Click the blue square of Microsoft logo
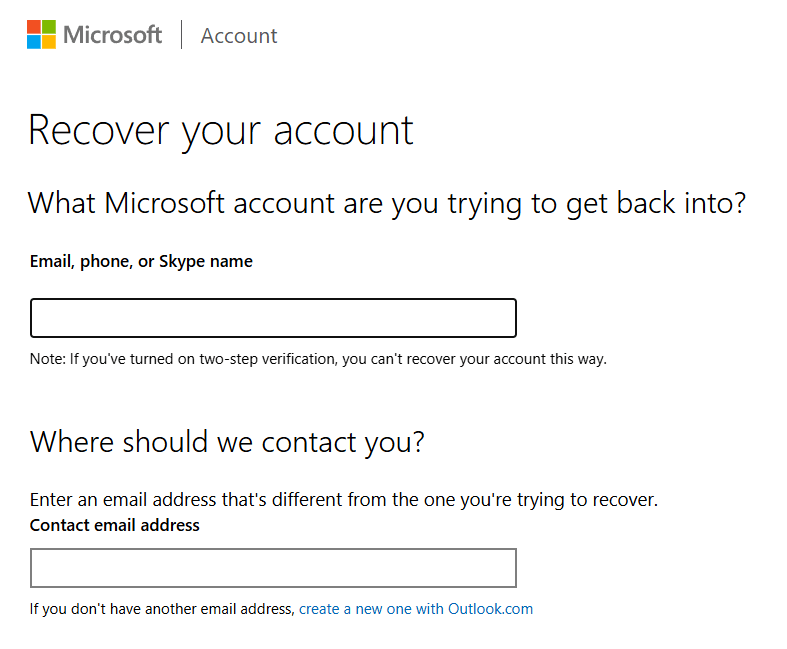The width and height of the screenshot is (787, 649). (x=34, y=42)
